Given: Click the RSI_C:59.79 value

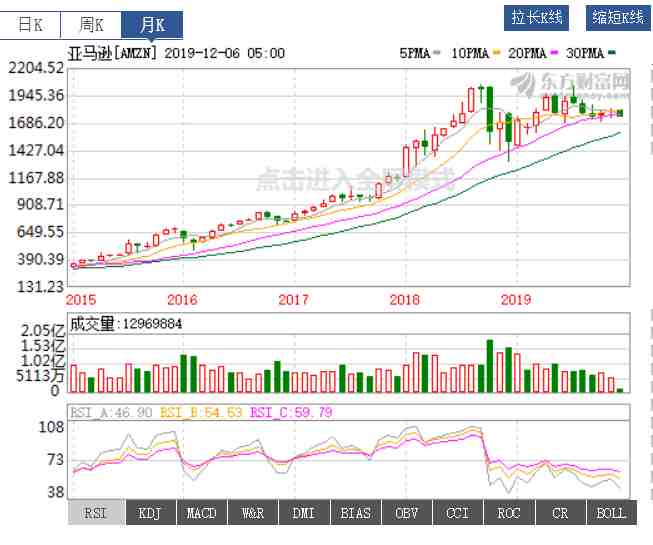Looking at the screenshot, I should click(x=291, y=412).
